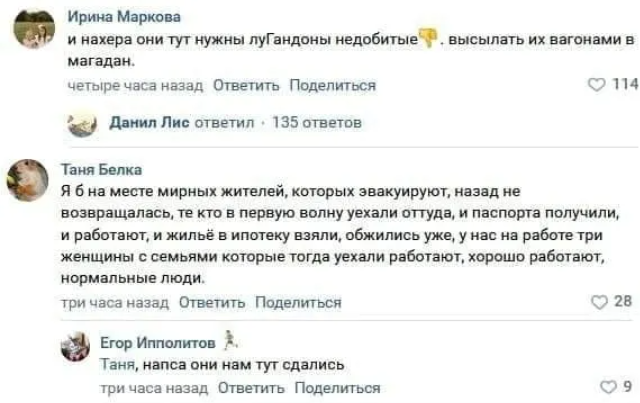Reply to Таня Белка's comment via Ответить
Image resolution: width=640 pixels, height=403 pixels.
point(210,302)
